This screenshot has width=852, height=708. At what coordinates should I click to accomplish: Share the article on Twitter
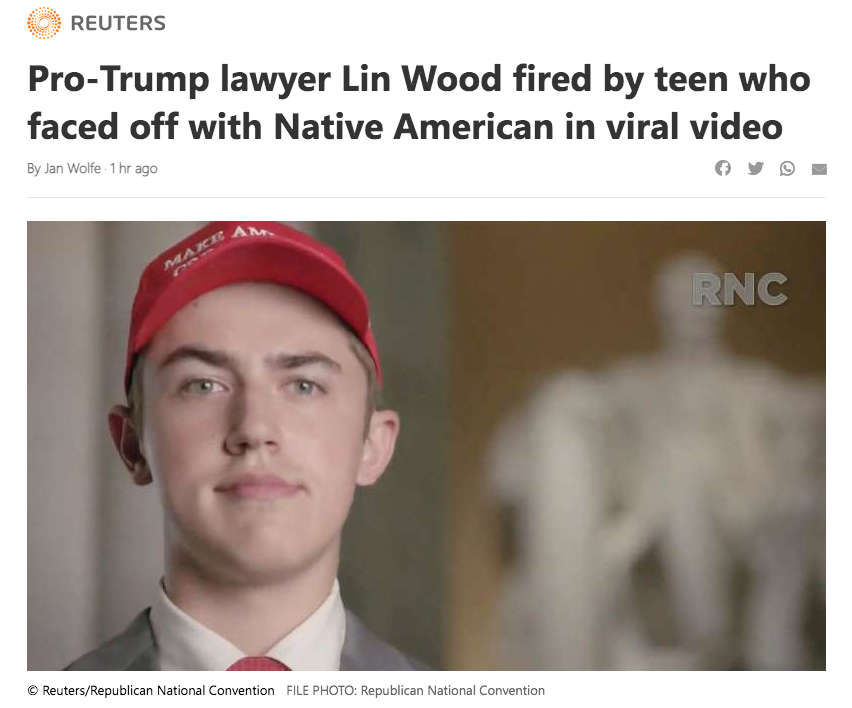coord(755,168)
